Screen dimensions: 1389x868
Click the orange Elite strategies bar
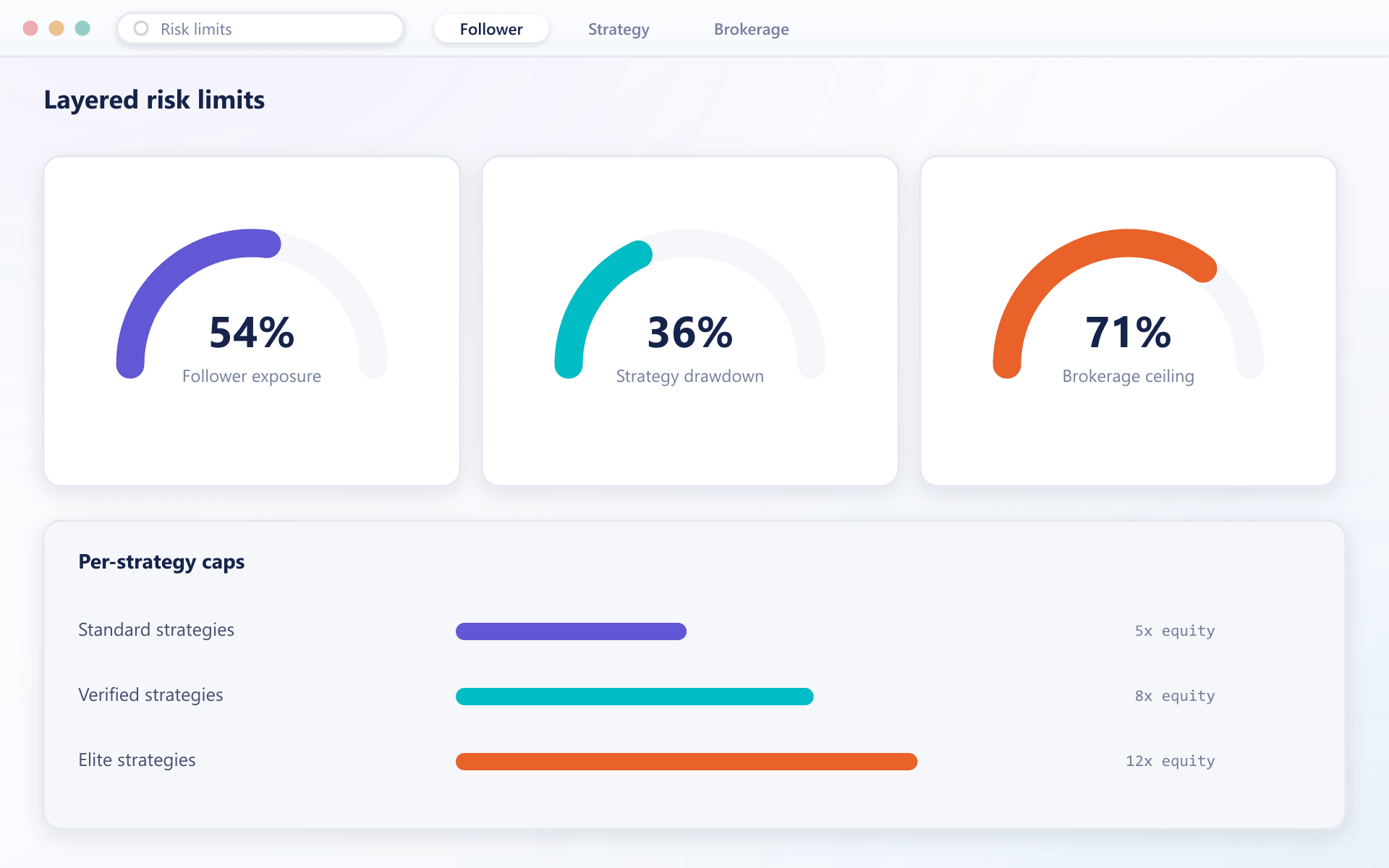(x=687, y=762)
